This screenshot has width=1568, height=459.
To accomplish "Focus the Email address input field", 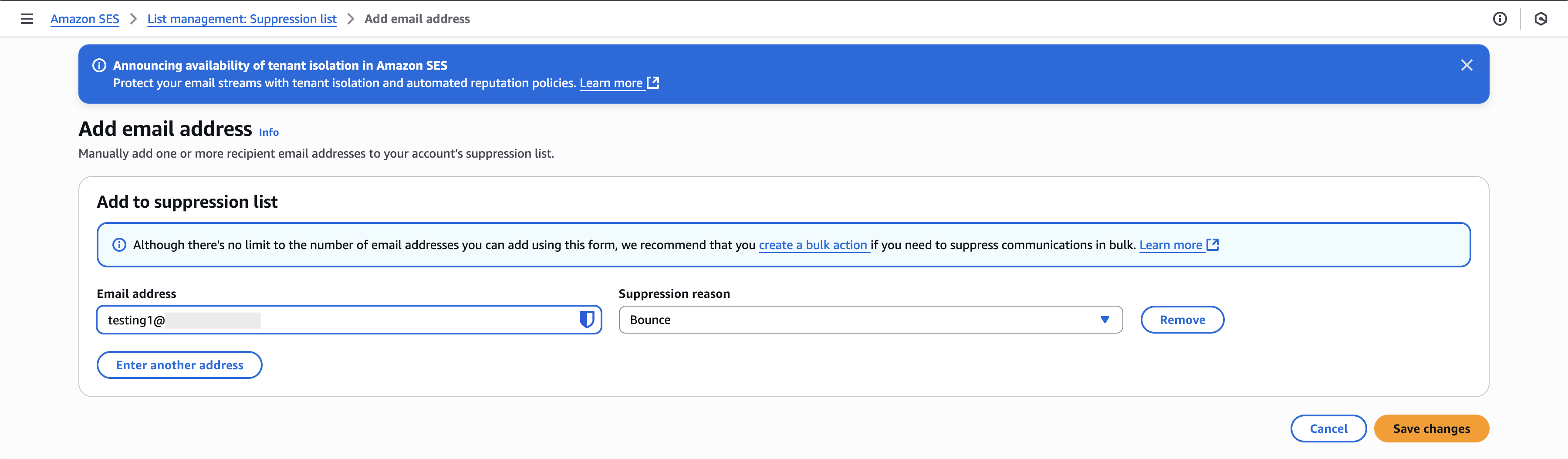I will (349, 320).
